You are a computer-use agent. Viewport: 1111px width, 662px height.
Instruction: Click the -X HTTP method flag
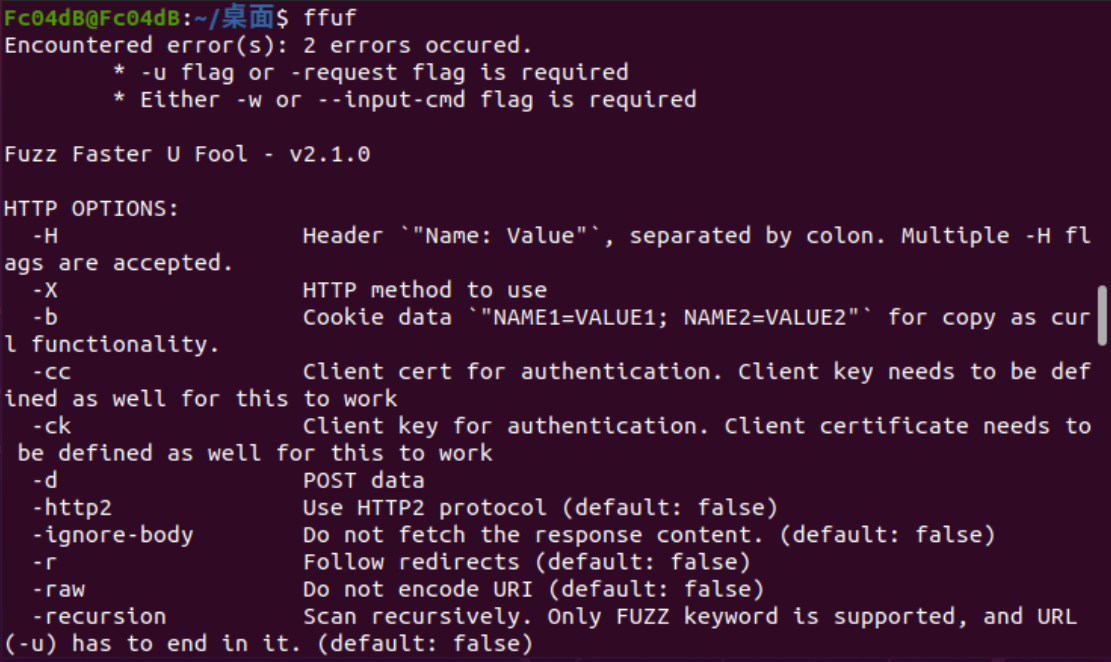45,290
